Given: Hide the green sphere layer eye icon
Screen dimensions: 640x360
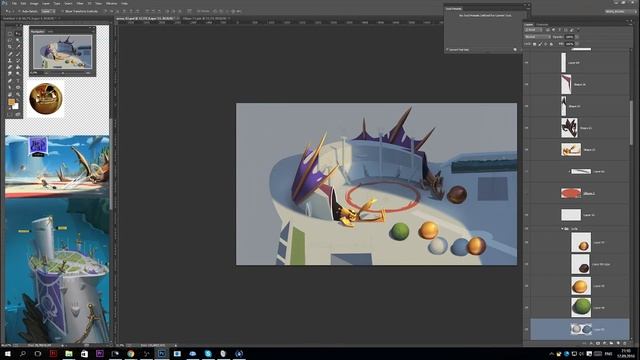Looking at the screenshot, I should [x=527, y=308].
